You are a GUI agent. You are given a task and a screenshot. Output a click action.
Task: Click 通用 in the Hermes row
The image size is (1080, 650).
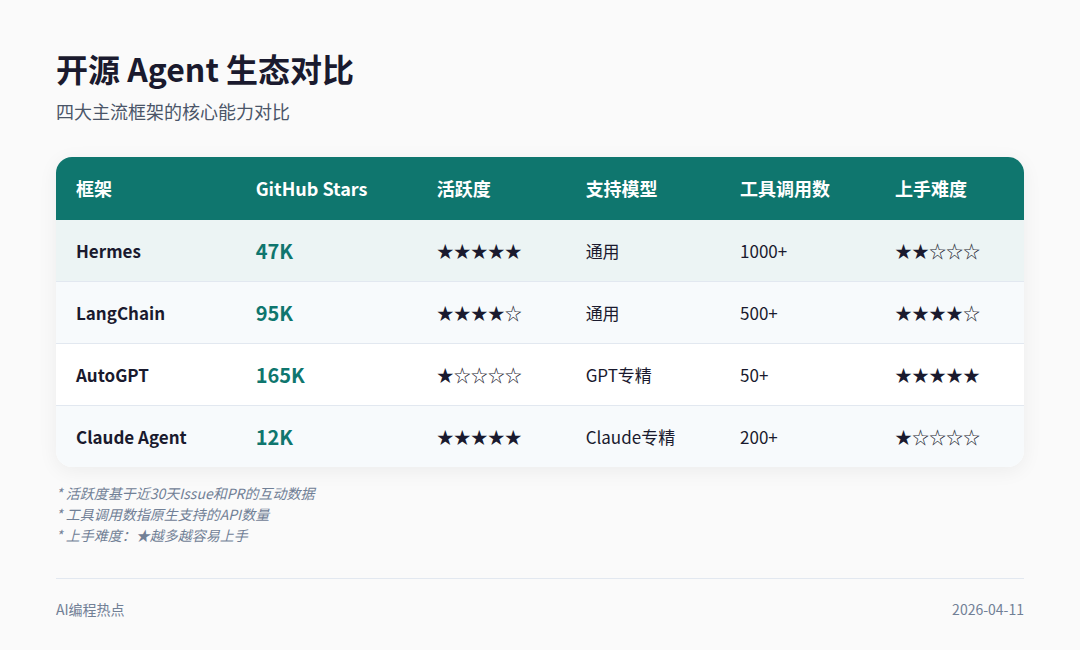point(602,252)
